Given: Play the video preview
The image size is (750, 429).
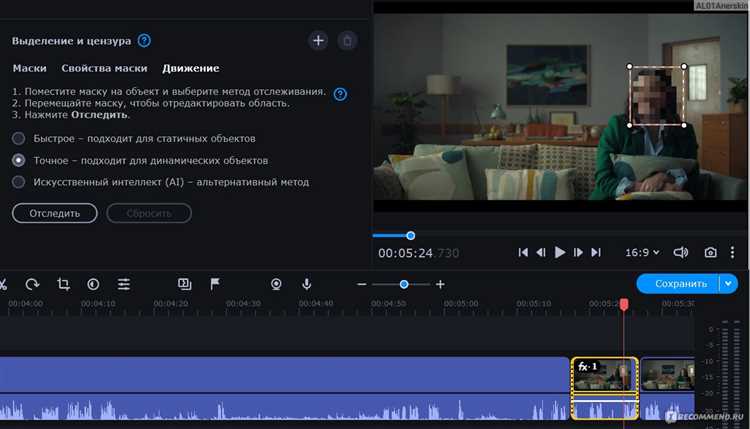Looking at the screenshot, I should coord(560,253).
